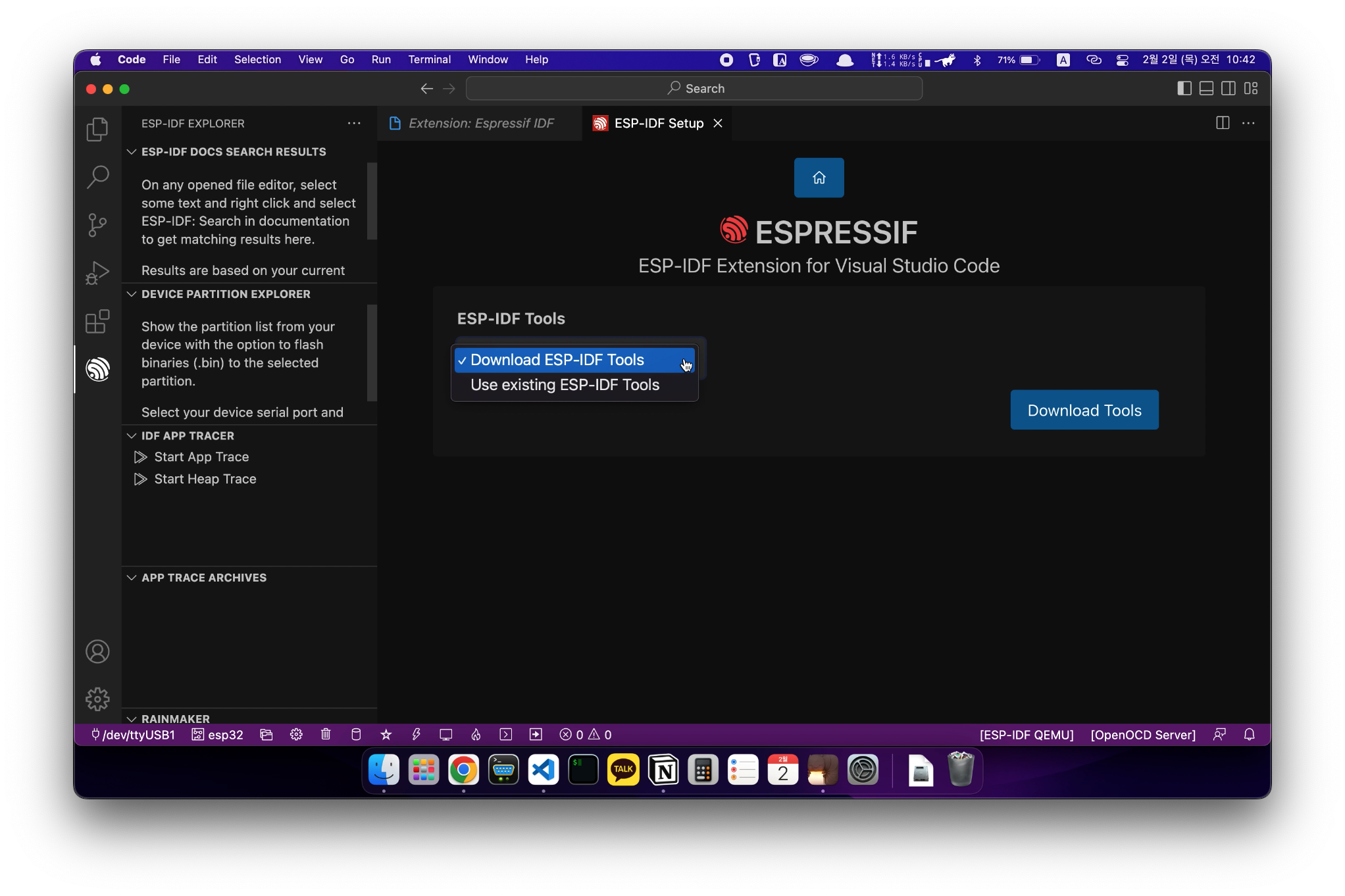Image resolution: width=1345 pixels, height=896 pixels.
Task: Click the flash lightning icon in status bar
Action: click(416, 734)
